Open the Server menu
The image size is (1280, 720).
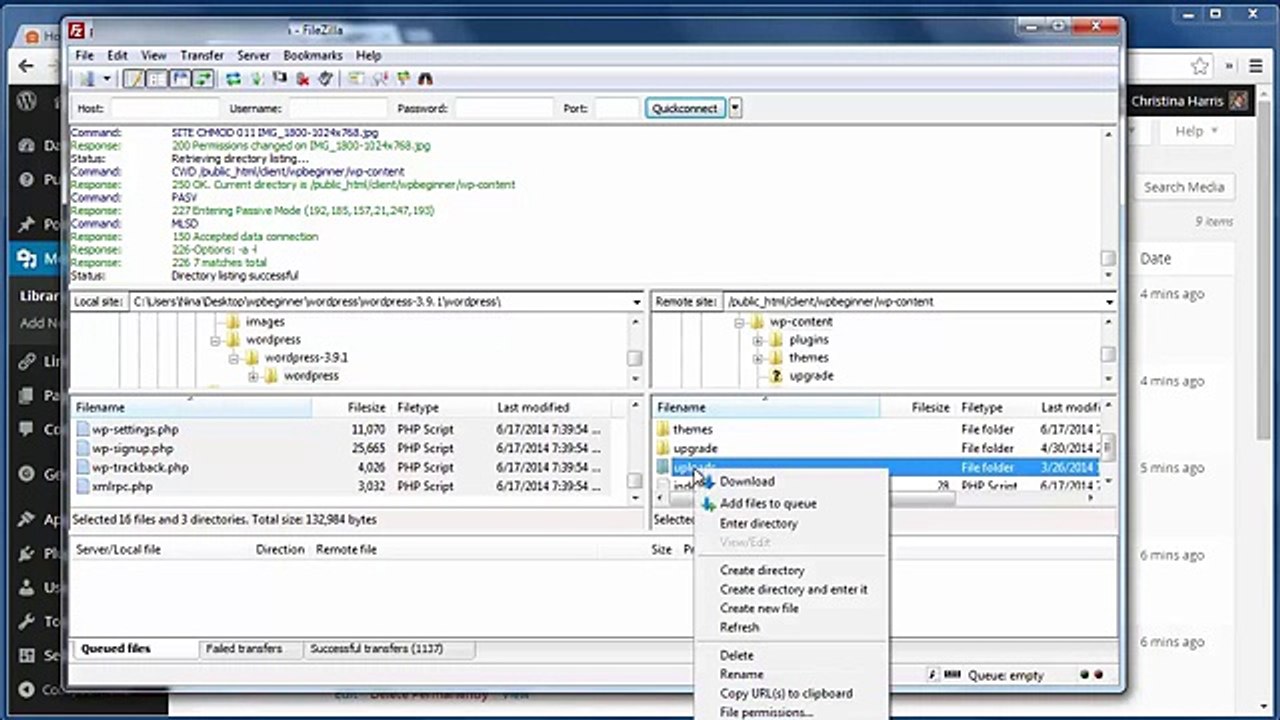click(x=253, y=56)
